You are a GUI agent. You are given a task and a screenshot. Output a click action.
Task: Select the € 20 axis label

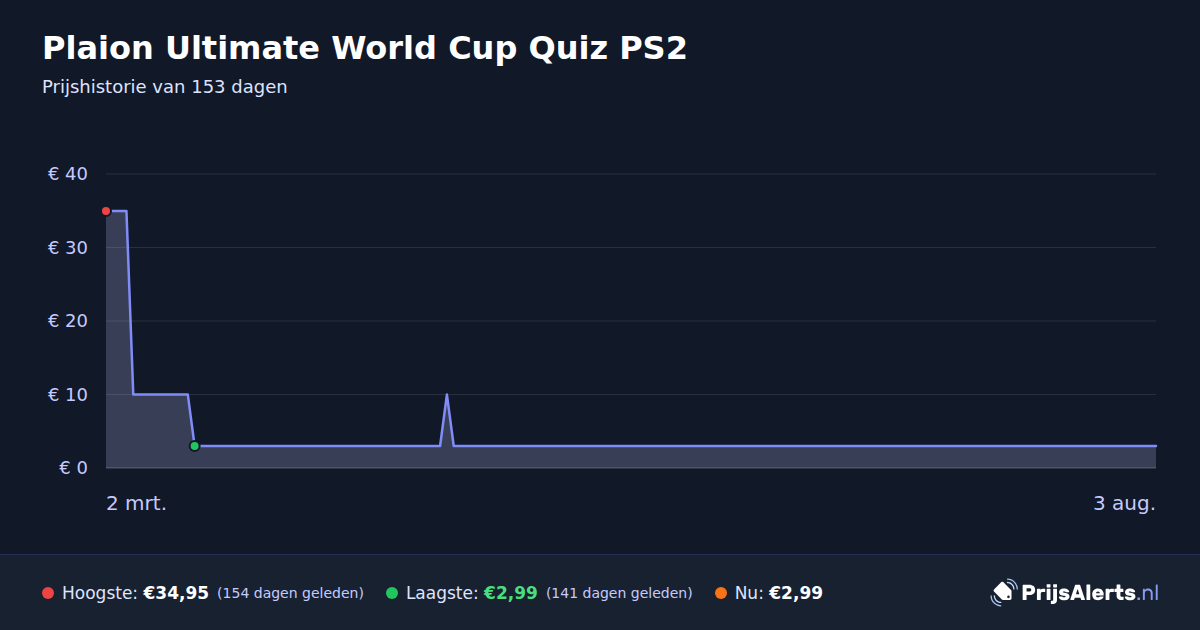[x=68, y=321]
